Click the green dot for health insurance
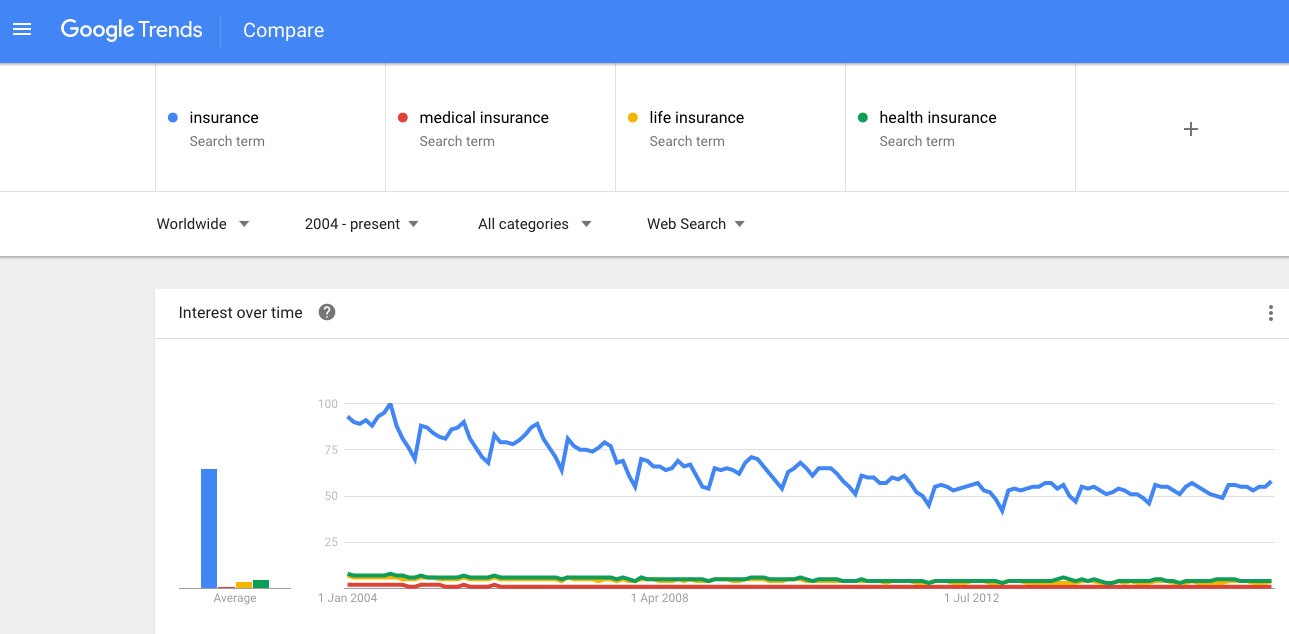 [863, 118]
